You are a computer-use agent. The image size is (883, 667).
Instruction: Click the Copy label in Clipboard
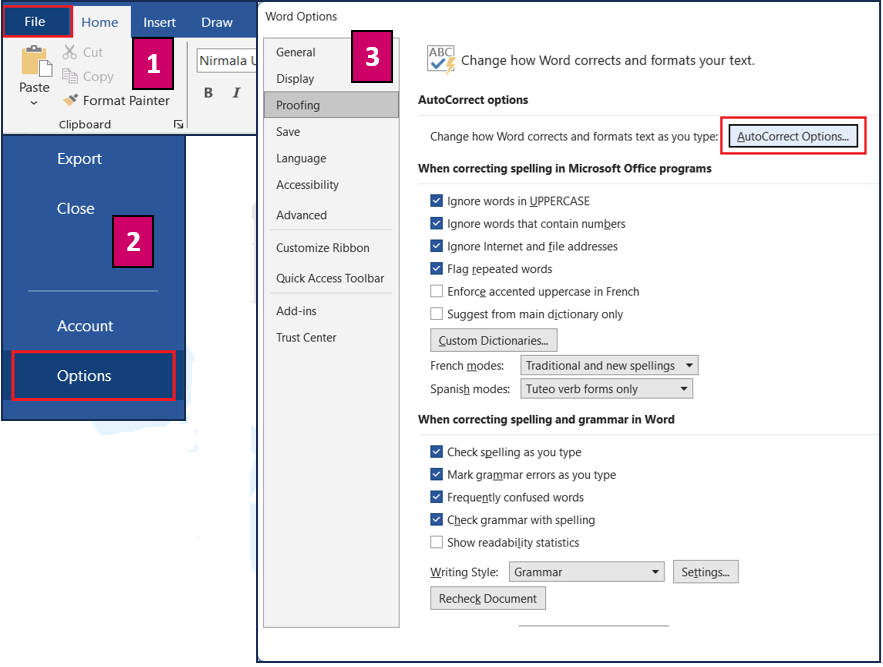pos(98,77)
